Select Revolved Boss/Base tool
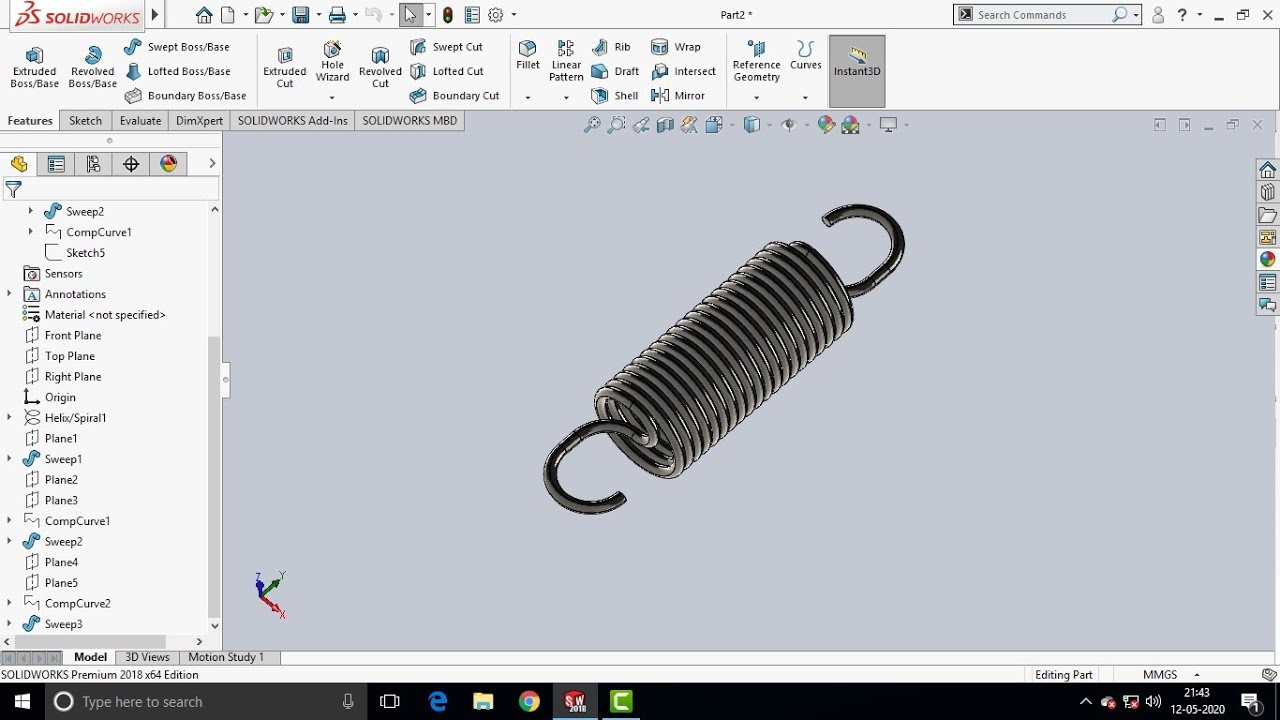1280x720 pixels. (x=92, y=67)
